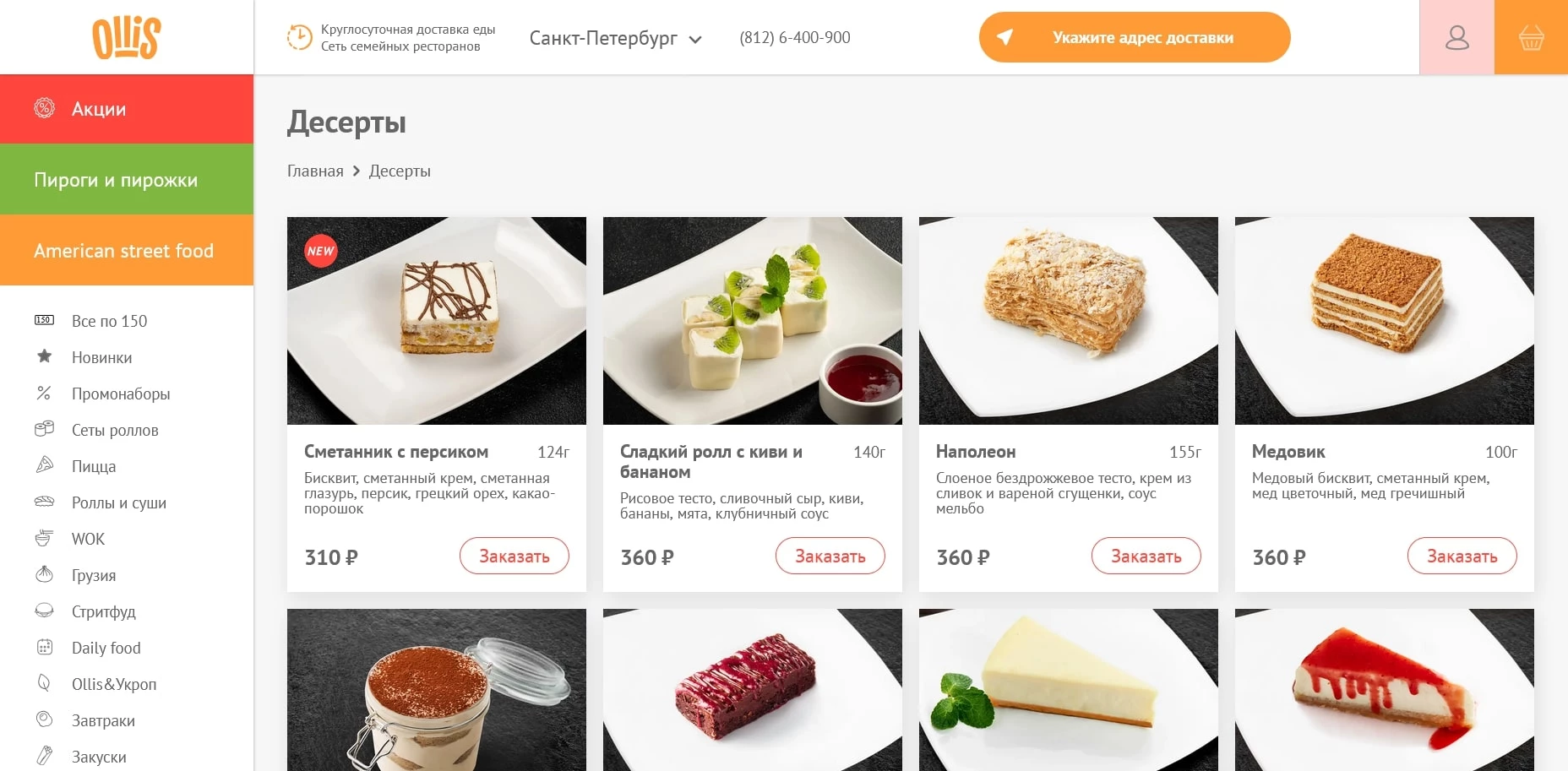The height and width of the screenshot is (771, 1568).
Task: Click the Daily food calendar icon
Action: (x=44, y=647)
